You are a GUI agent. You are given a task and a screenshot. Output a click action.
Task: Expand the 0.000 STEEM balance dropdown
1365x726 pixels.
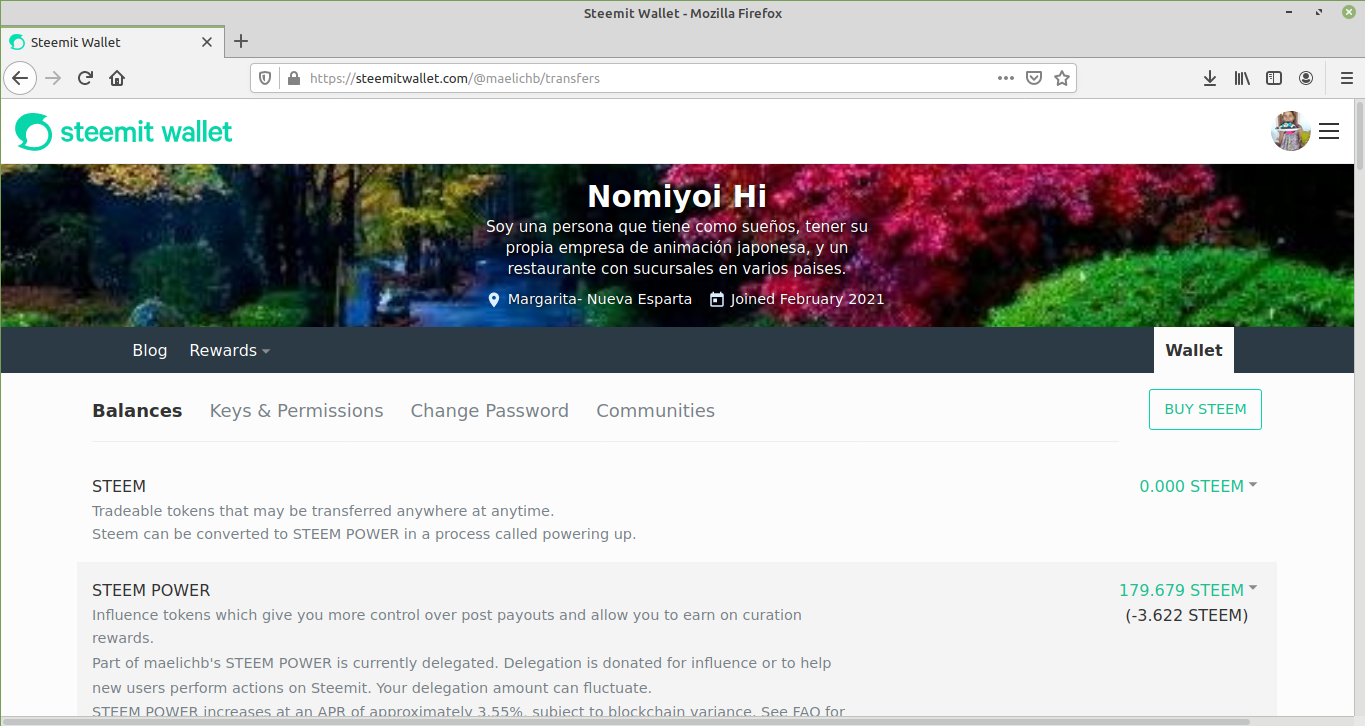[1198, 486]
